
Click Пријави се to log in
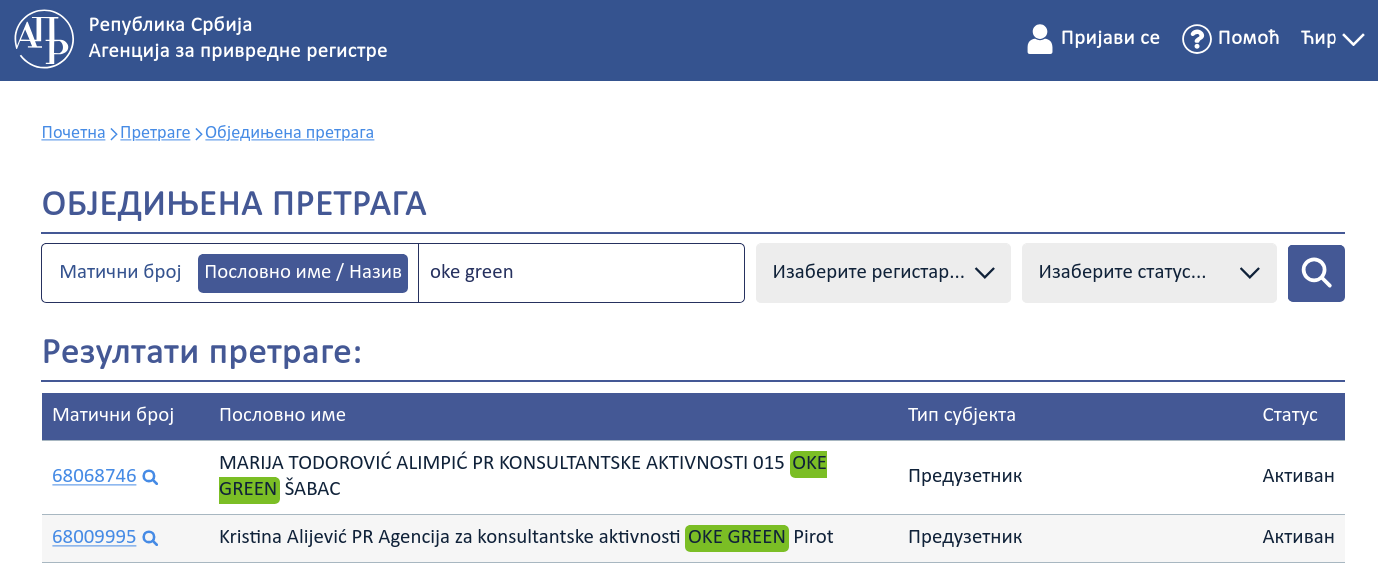(1110, 38)
